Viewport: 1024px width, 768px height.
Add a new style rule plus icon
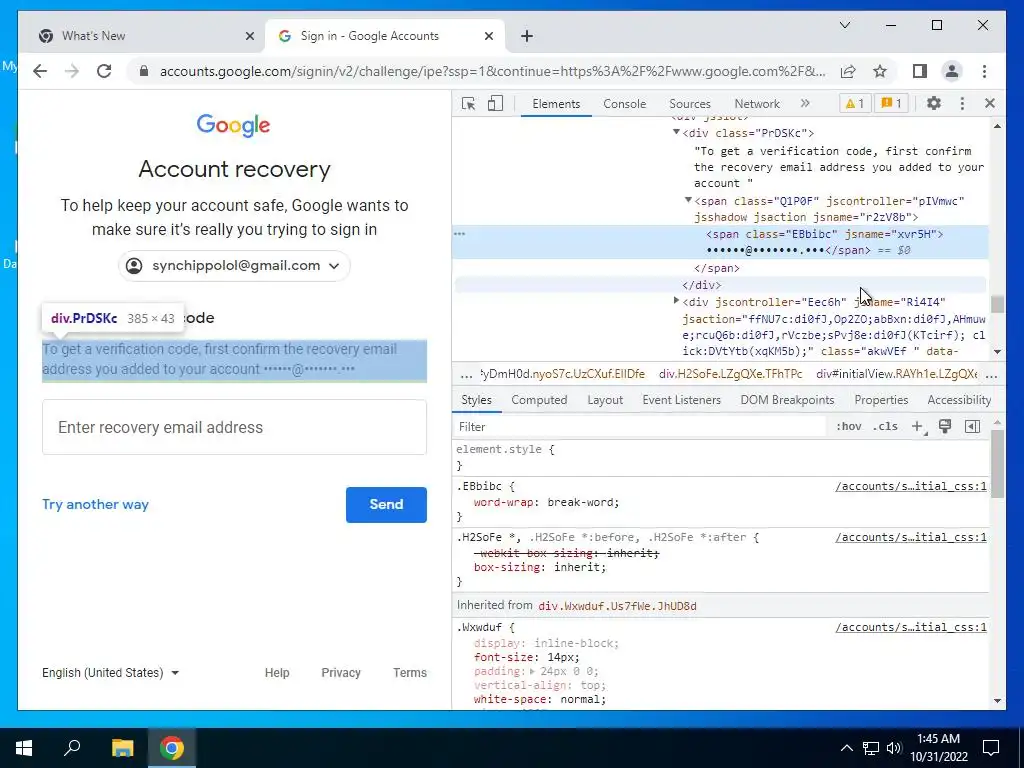tap(918, 426)
